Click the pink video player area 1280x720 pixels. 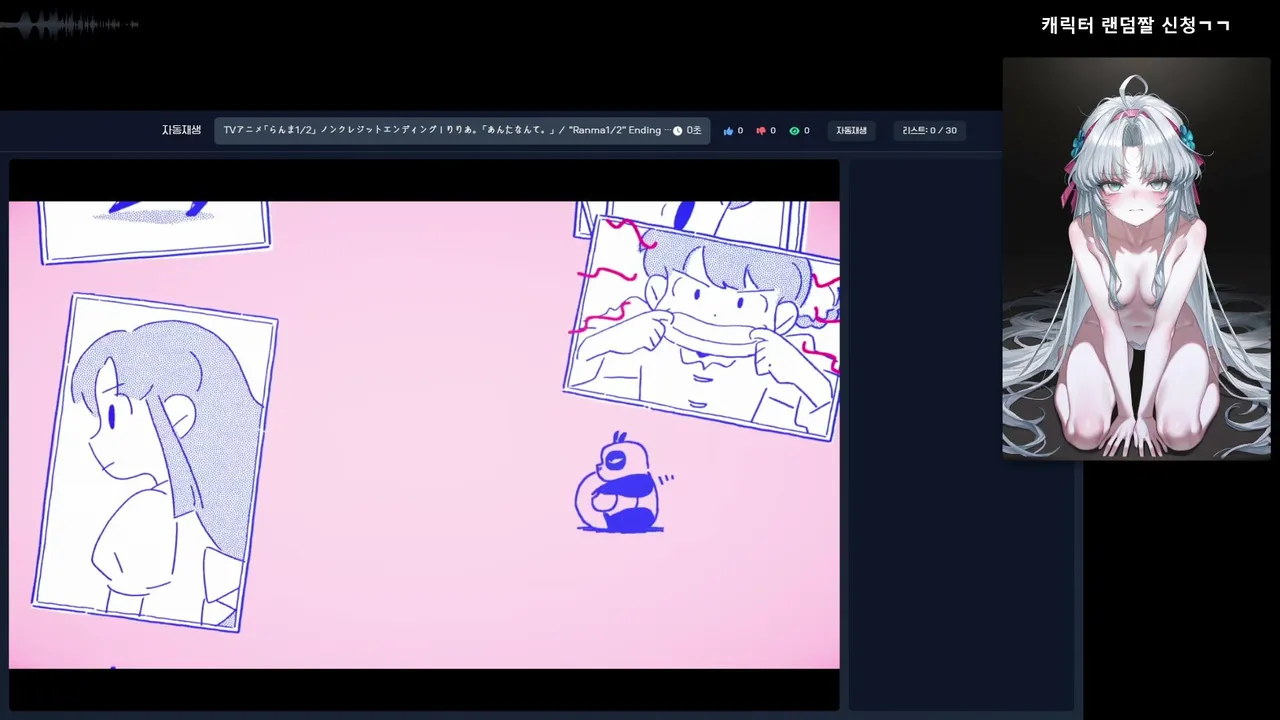(x=424, y=435)
